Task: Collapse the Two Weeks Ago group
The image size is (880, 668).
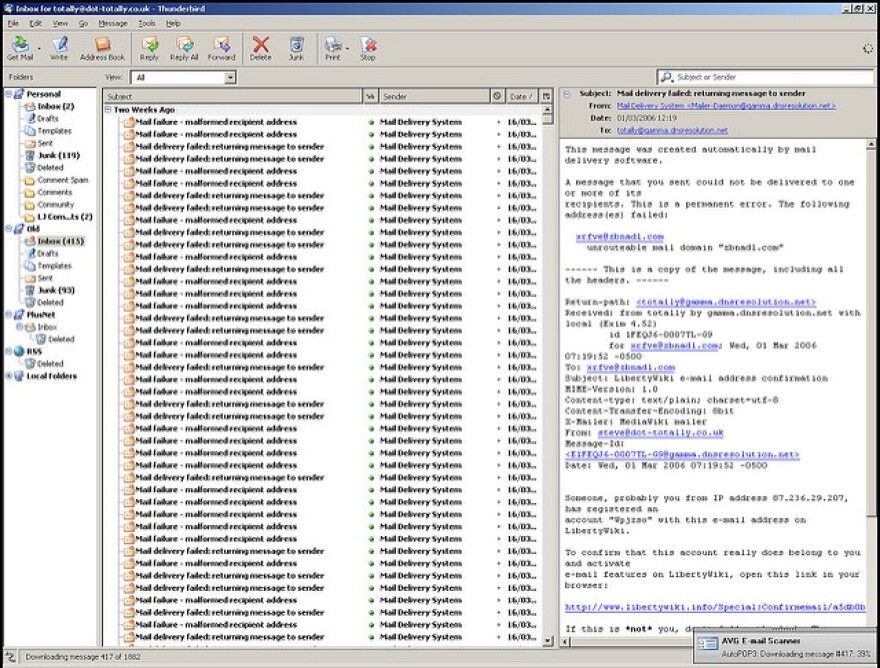Action: [x=108, y=109]
